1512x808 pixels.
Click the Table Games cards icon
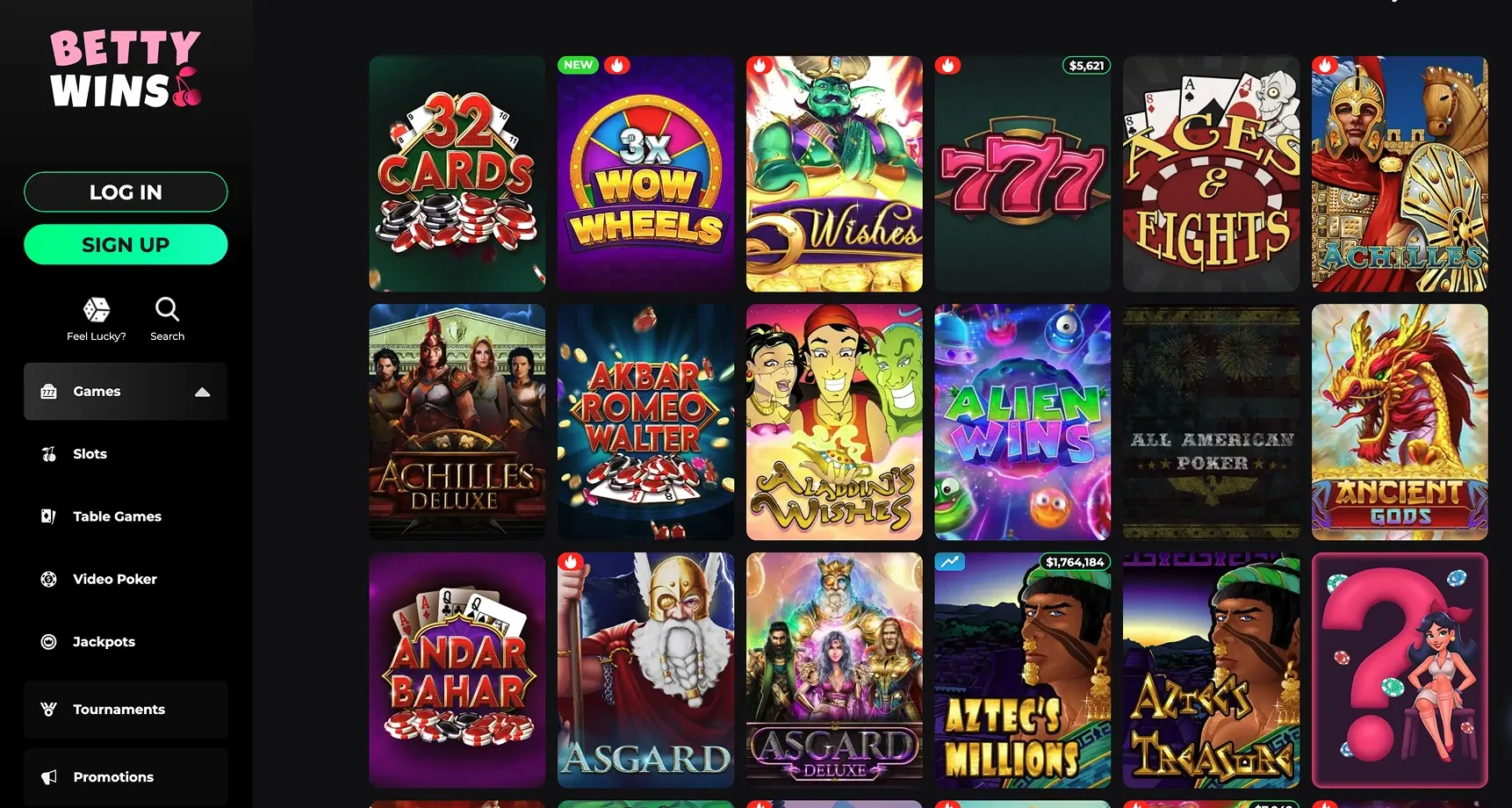[49, 516]
